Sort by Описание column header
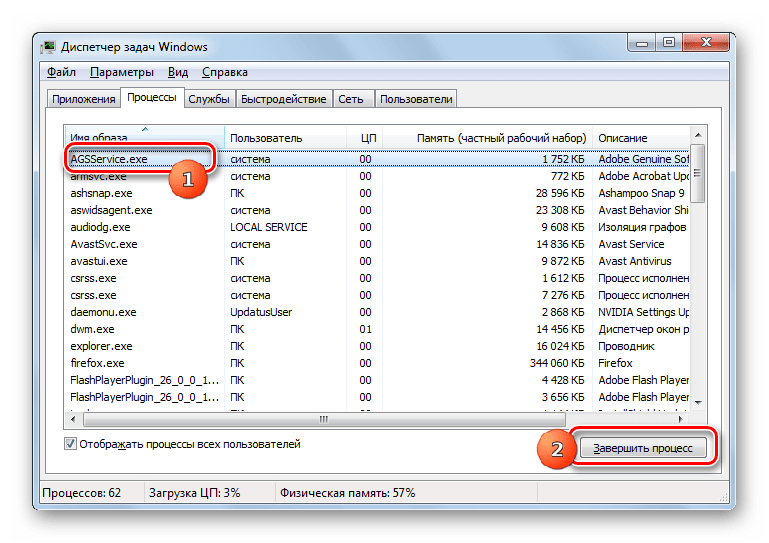 point(641,138)
